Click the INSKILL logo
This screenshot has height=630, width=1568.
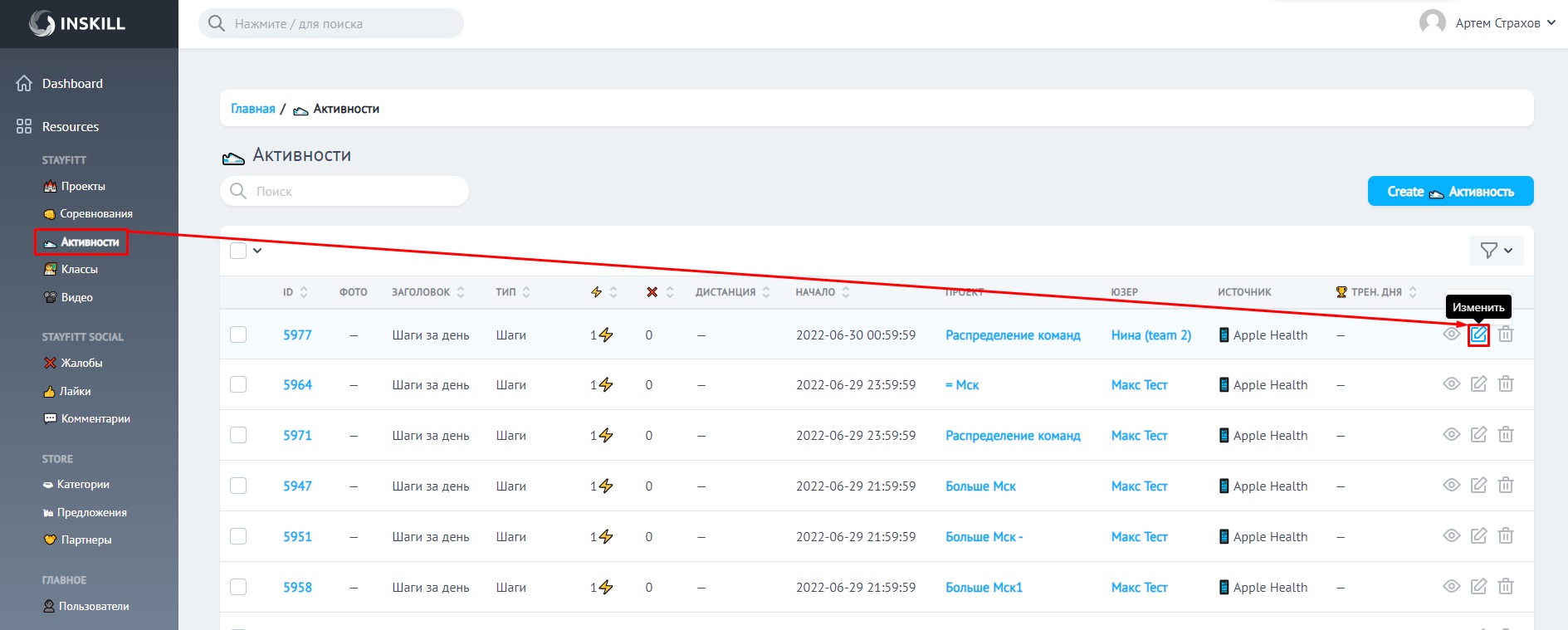click(77, 23)
